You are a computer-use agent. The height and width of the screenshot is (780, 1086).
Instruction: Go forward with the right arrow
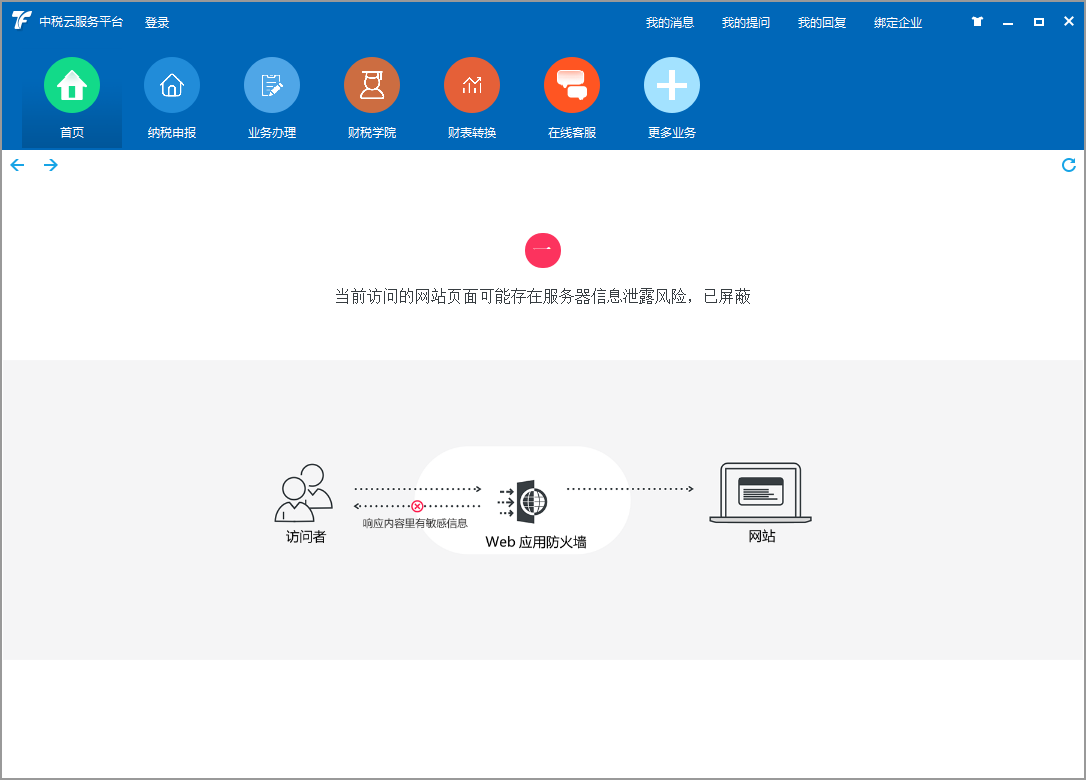click(50, 165)
